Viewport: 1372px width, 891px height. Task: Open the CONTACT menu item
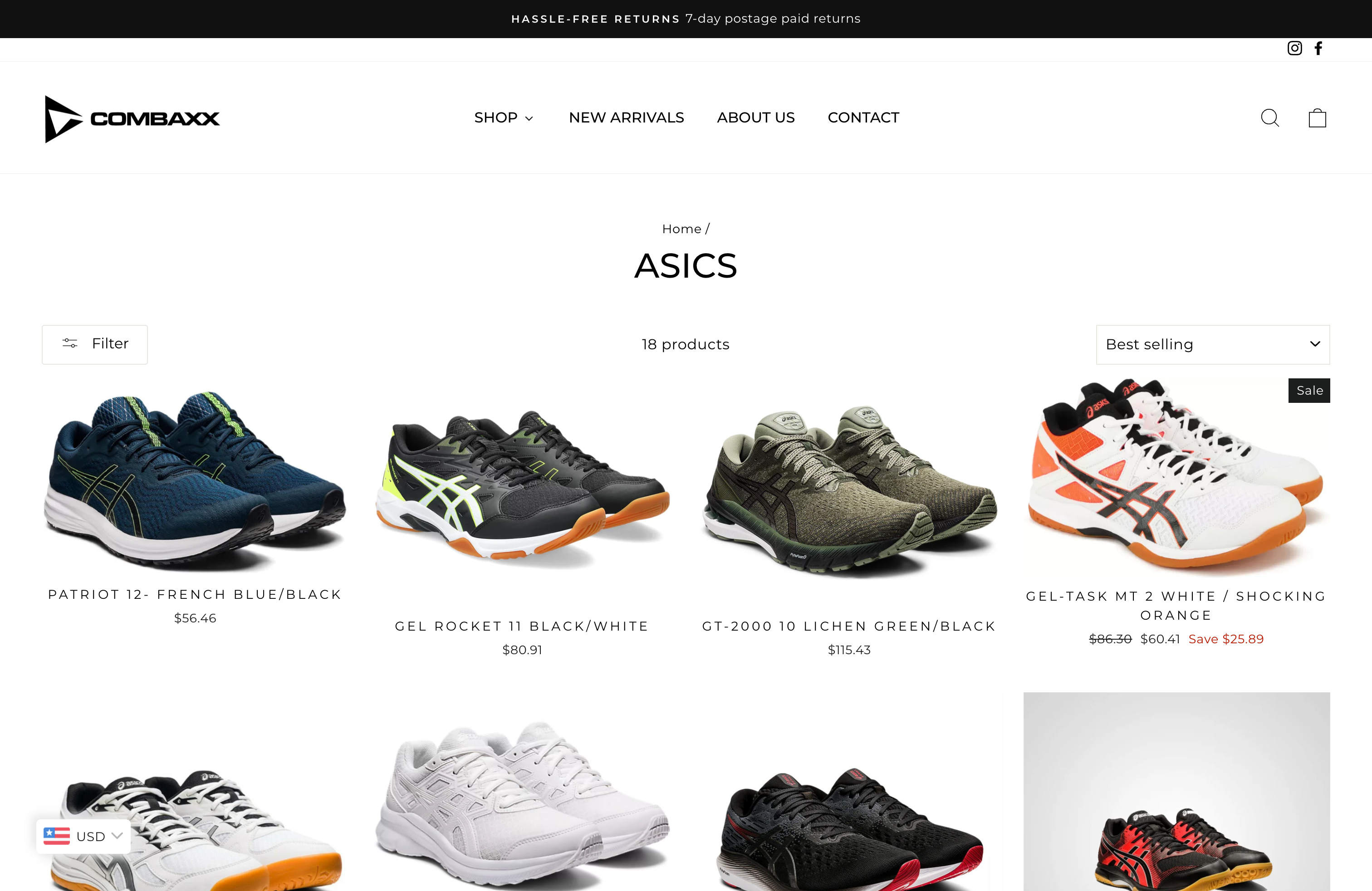click(x=863, y=117)
